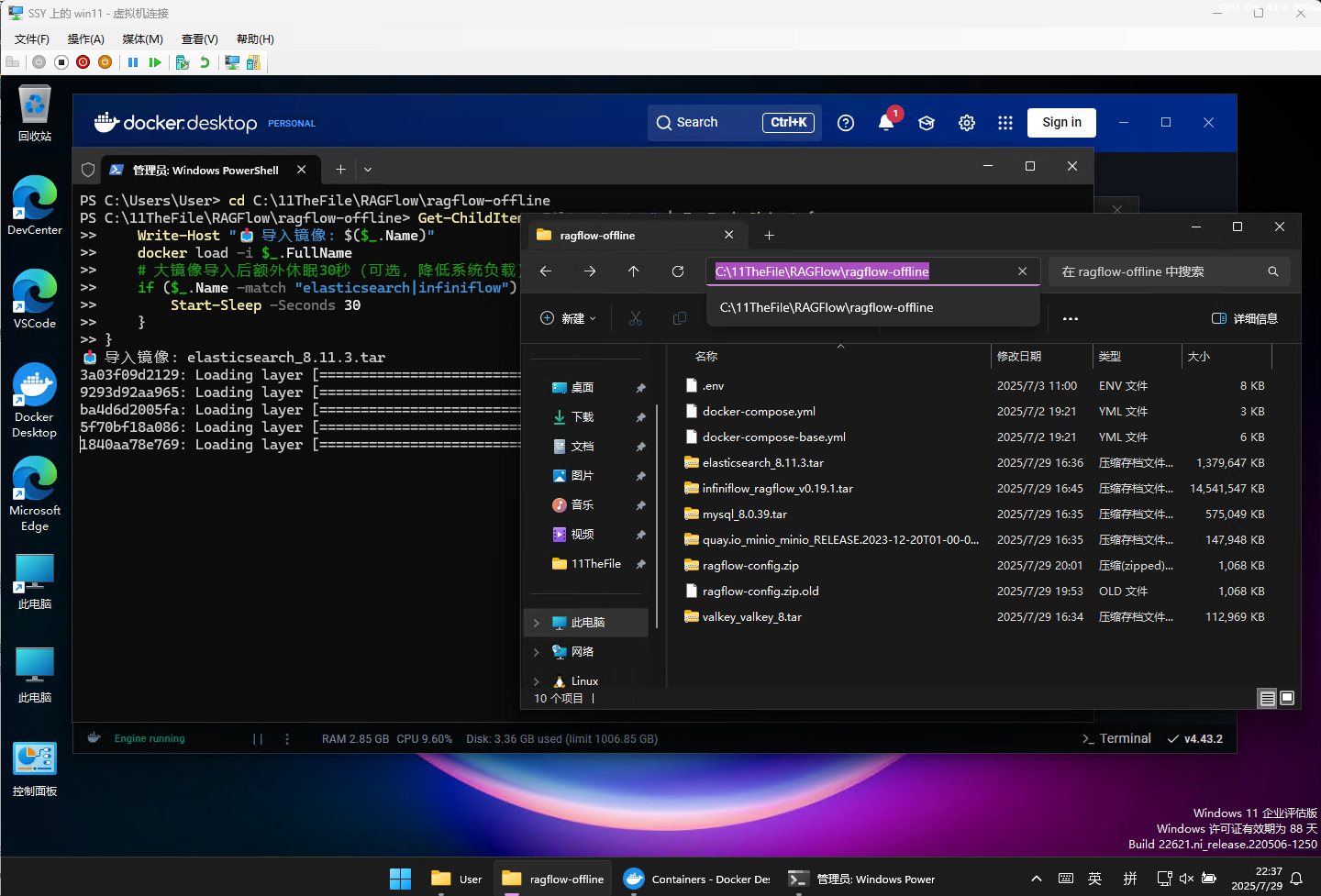Viewport: 1321px width, 896px height.
Task: Click the Ctrl-Alt-Del icon in VM toolbar
Action: point(12,62)
